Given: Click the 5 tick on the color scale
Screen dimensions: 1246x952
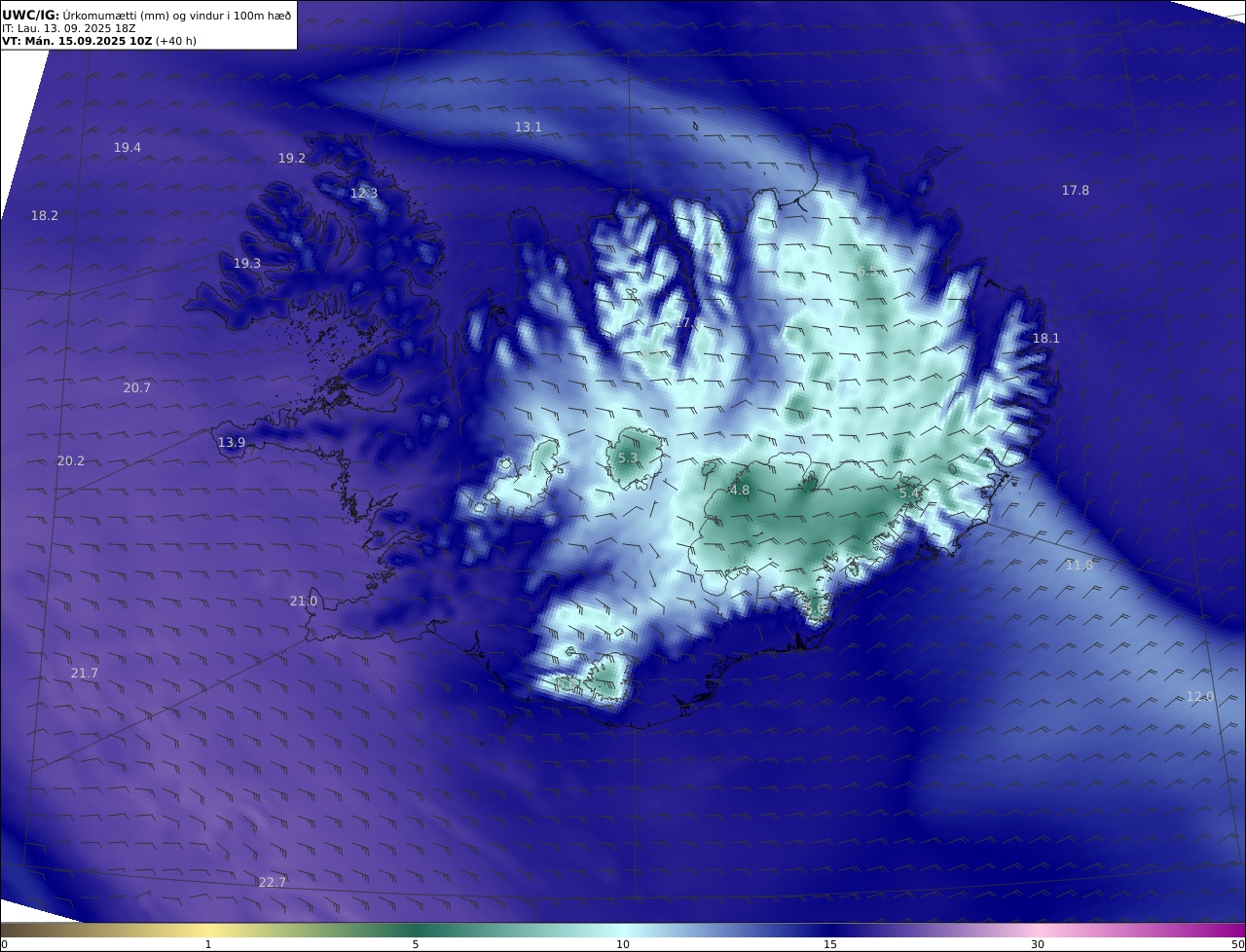Looking at the screenshot, I should pos(416,945).
